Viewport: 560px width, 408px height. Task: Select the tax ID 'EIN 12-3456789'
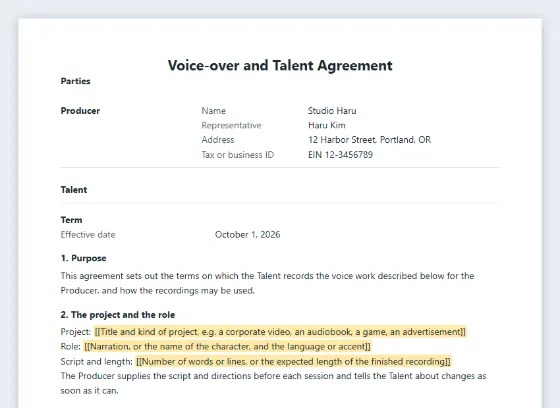pyautogui.click(x=340, y=155)
